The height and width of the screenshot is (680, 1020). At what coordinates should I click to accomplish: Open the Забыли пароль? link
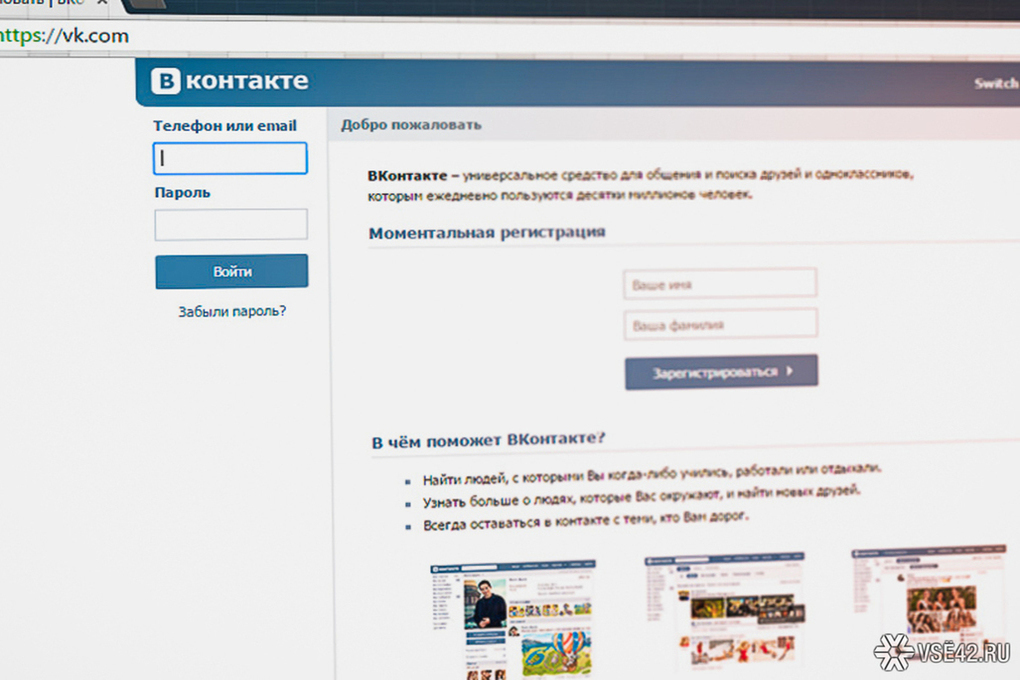pyautogui.click(x=232, y=312)
